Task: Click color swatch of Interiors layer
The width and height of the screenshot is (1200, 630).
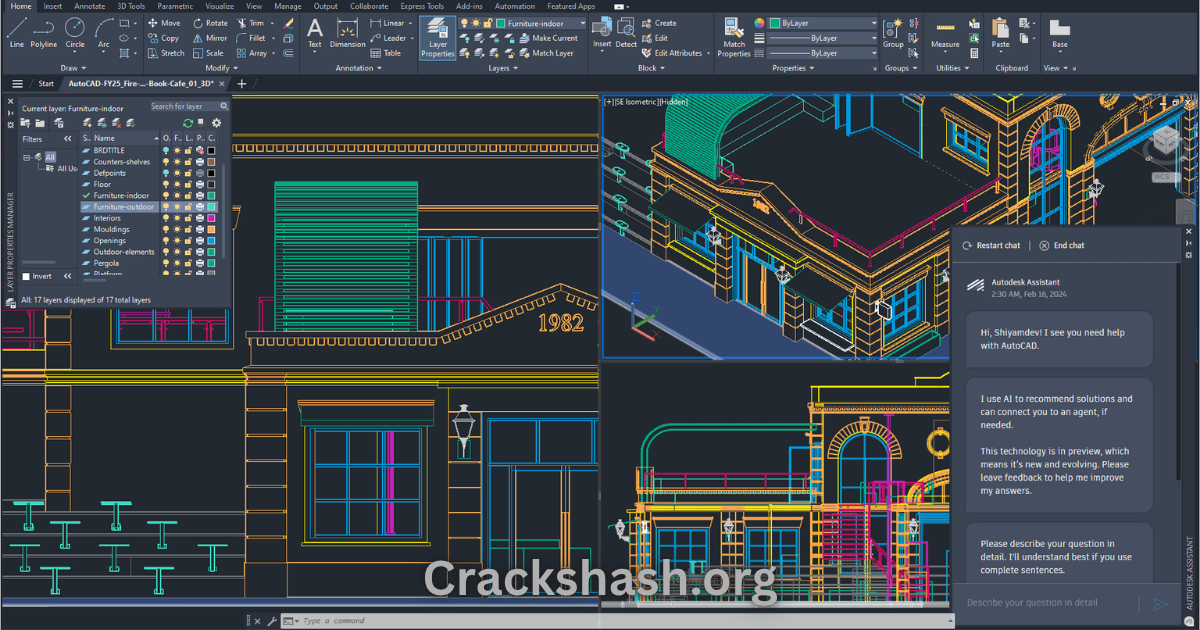Action: tap(212, 218)
